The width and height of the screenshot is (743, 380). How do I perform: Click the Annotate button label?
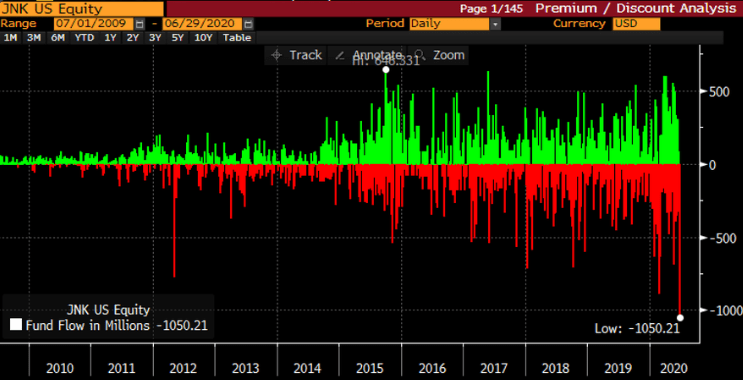[x=378, y=55]
